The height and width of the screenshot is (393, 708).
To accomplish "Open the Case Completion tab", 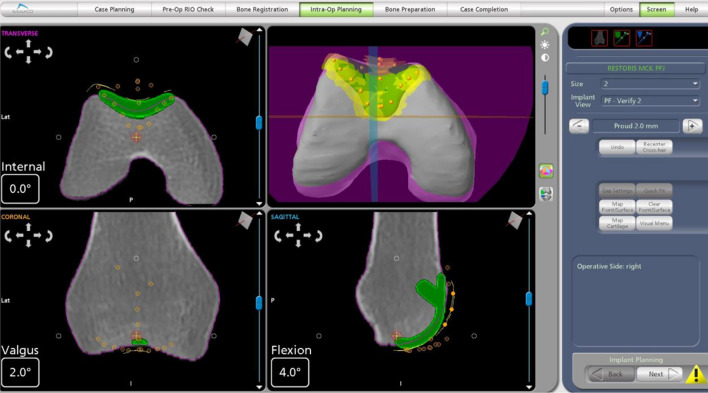I will point(484,9).
